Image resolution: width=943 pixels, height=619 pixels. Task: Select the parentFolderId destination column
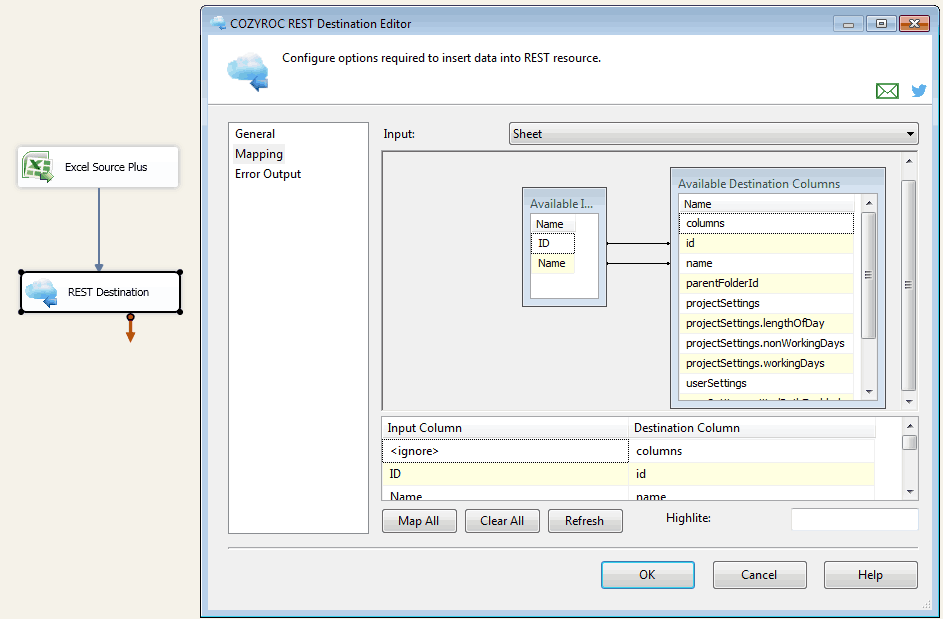point(766,283)
